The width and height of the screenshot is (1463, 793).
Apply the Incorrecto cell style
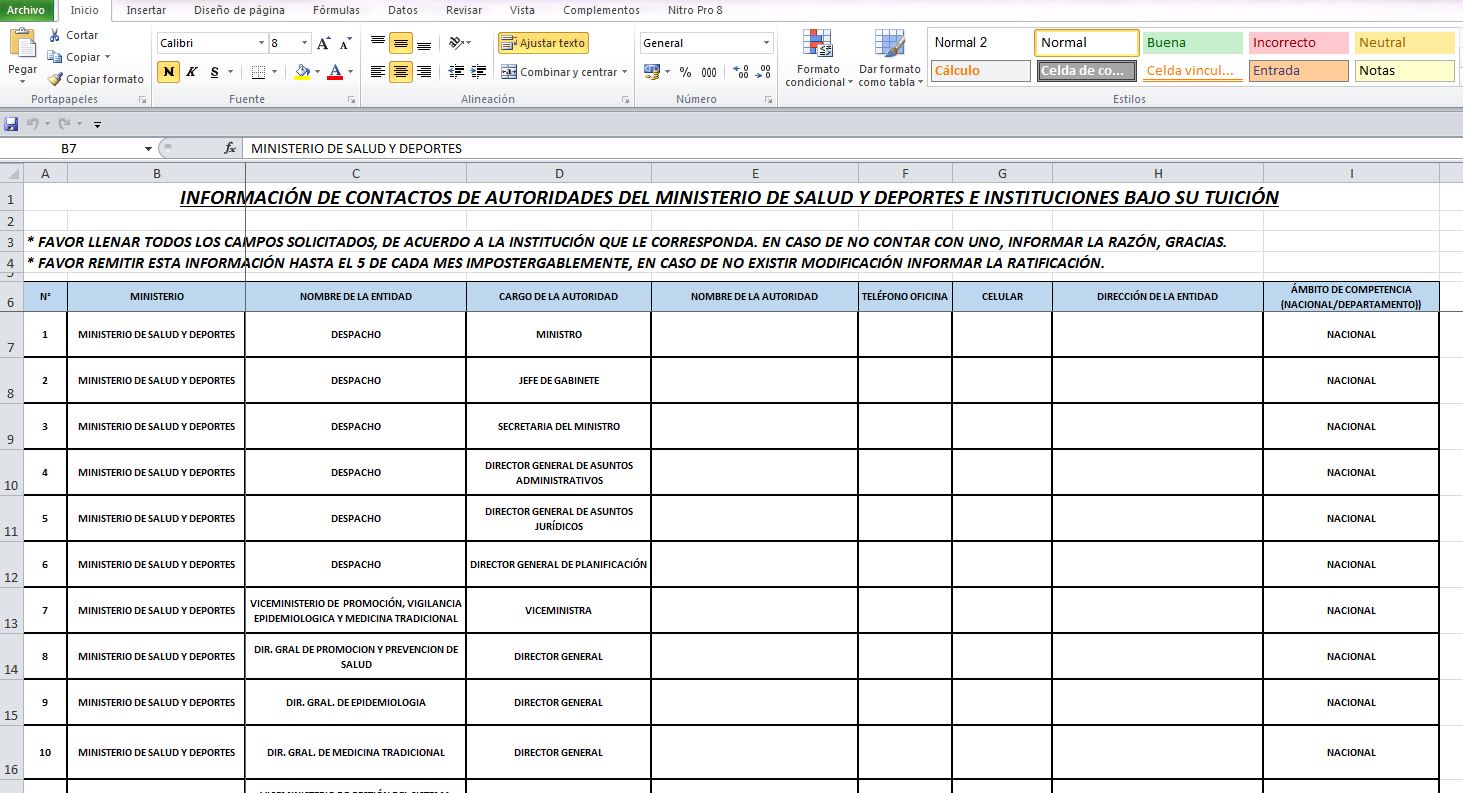(x=1298, y=43)
